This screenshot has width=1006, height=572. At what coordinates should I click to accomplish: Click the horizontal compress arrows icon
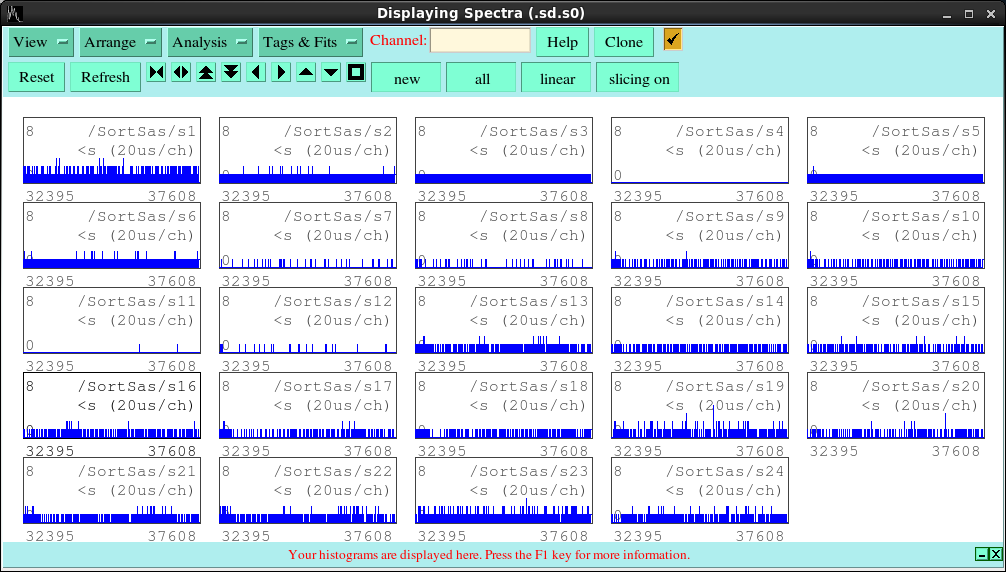[x=157, y=73]
